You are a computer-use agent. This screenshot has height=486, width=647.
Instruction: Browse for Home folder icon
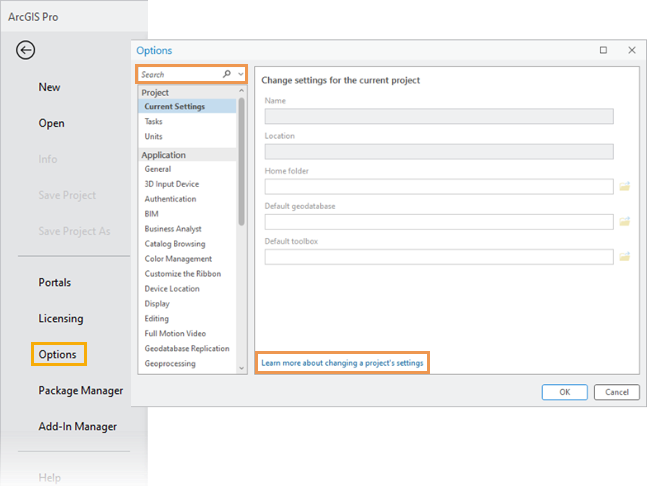click(625, 186)
